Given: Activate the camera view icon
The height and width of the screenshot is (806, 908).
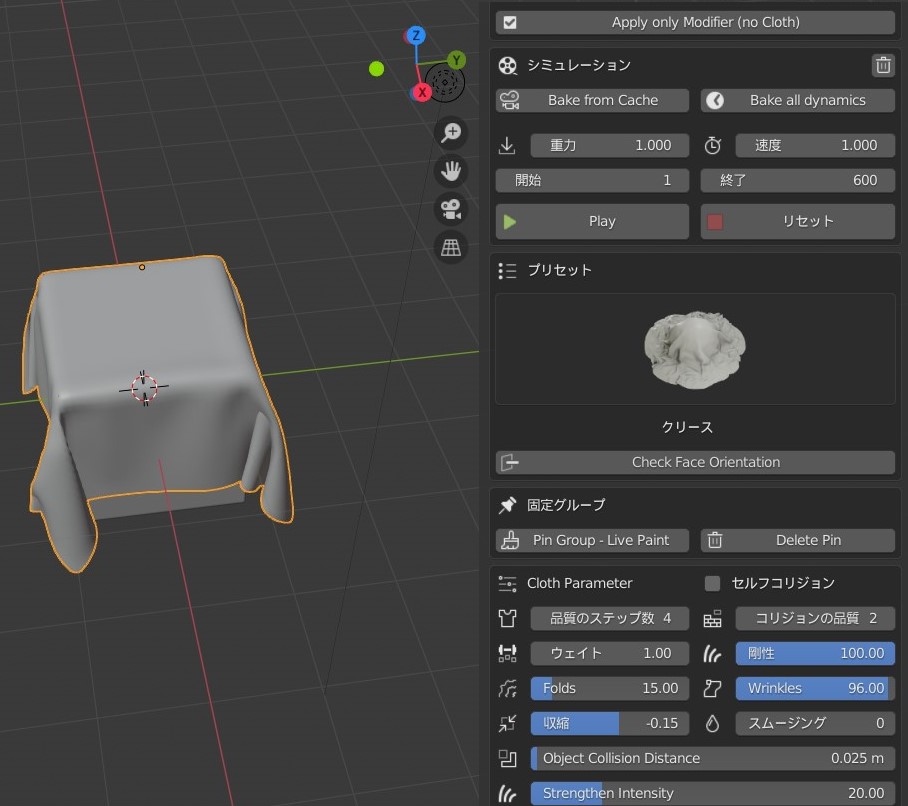Looking at the screenshot, I should pyautogui.click(x=451, y=209).
